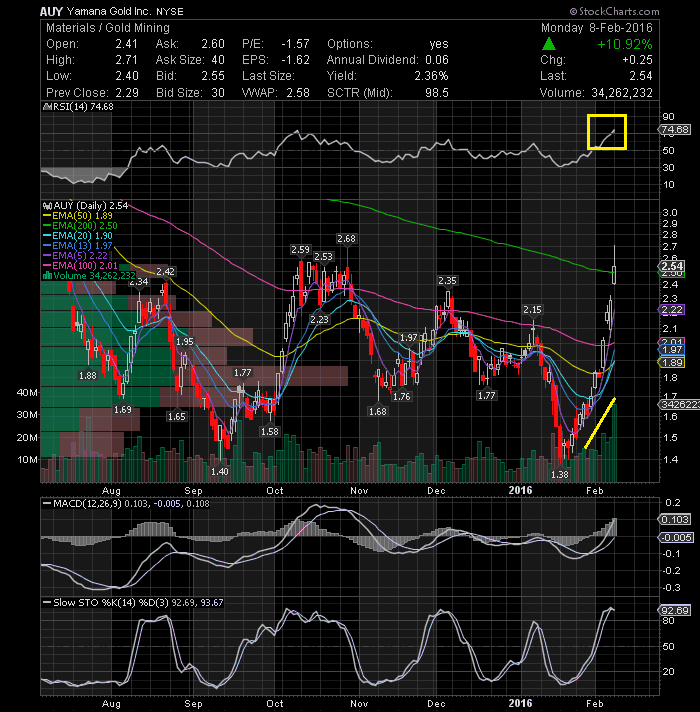The image size is (700, 712).
Task: Click the 40M volume axis label
Action: pos(27,393)
